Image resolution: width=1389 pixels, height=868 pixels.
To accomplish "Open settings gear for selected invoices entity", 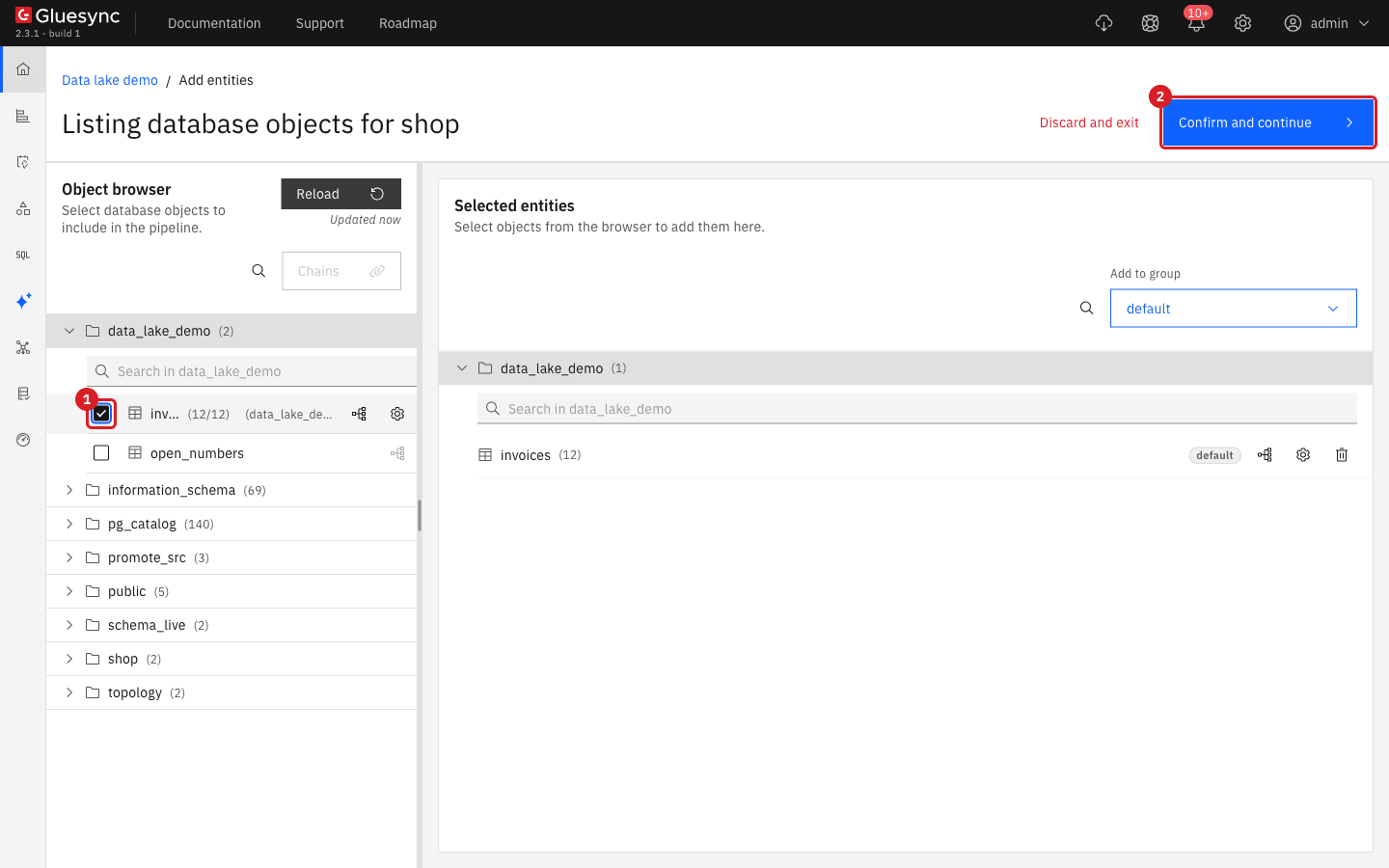I will tap(1303, 455).
